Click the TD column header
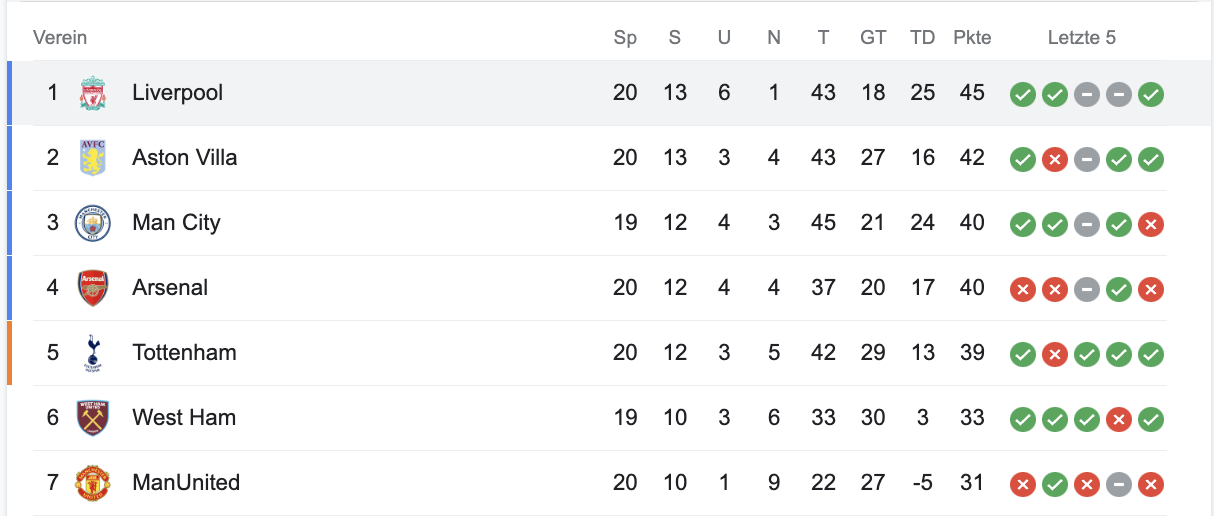 (x=922, y=38)
